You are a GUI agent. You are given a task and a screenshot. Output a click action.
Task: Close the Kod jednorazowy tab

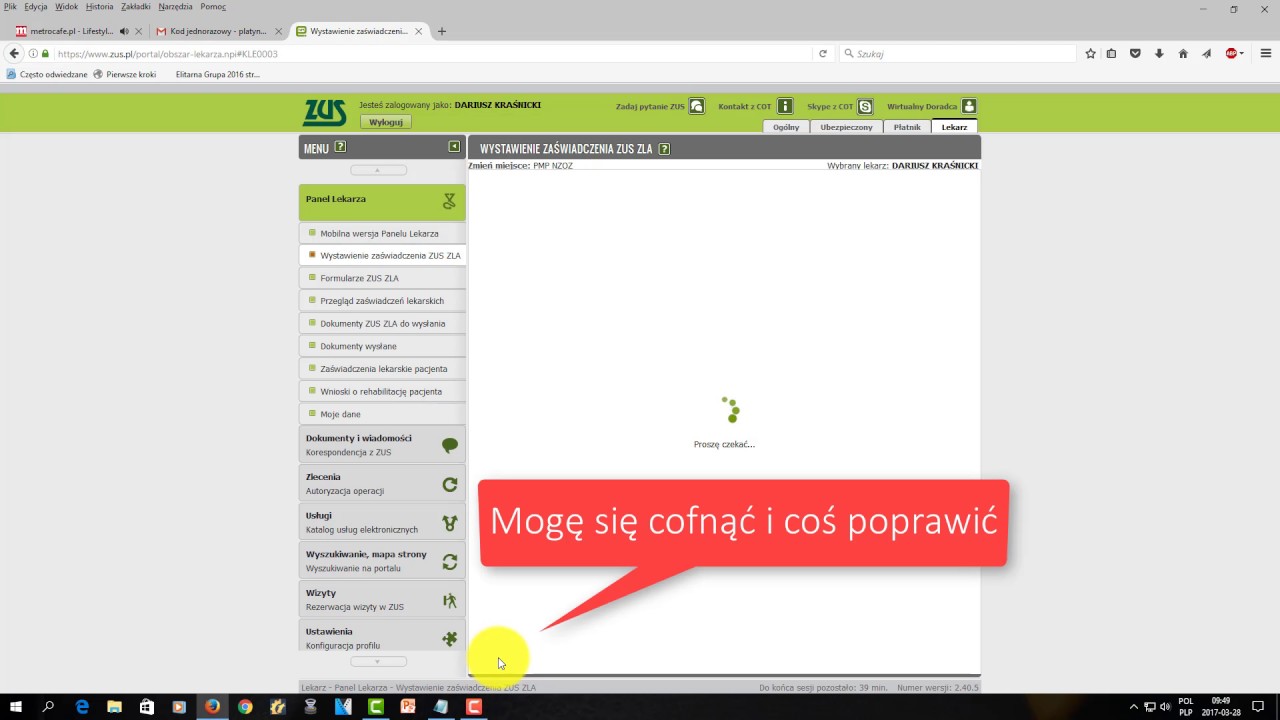coord(279,31)
